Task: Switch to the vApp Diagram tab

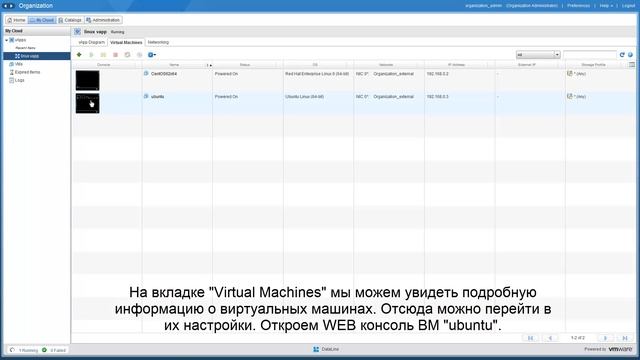Action: pos(91,42)
